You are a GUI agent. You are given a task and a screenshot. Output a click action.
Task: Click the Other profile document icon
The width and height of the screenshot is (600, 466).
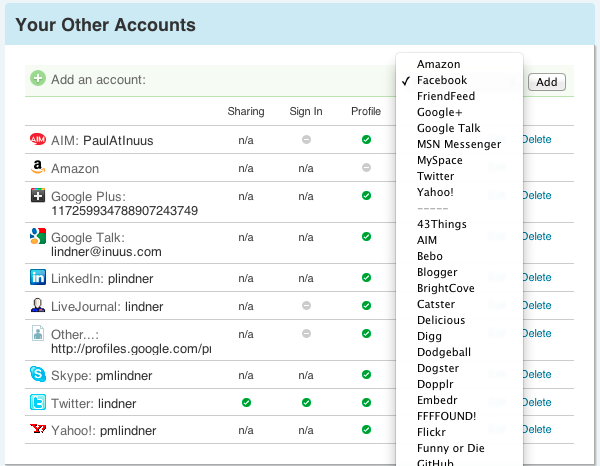(38, 333)
